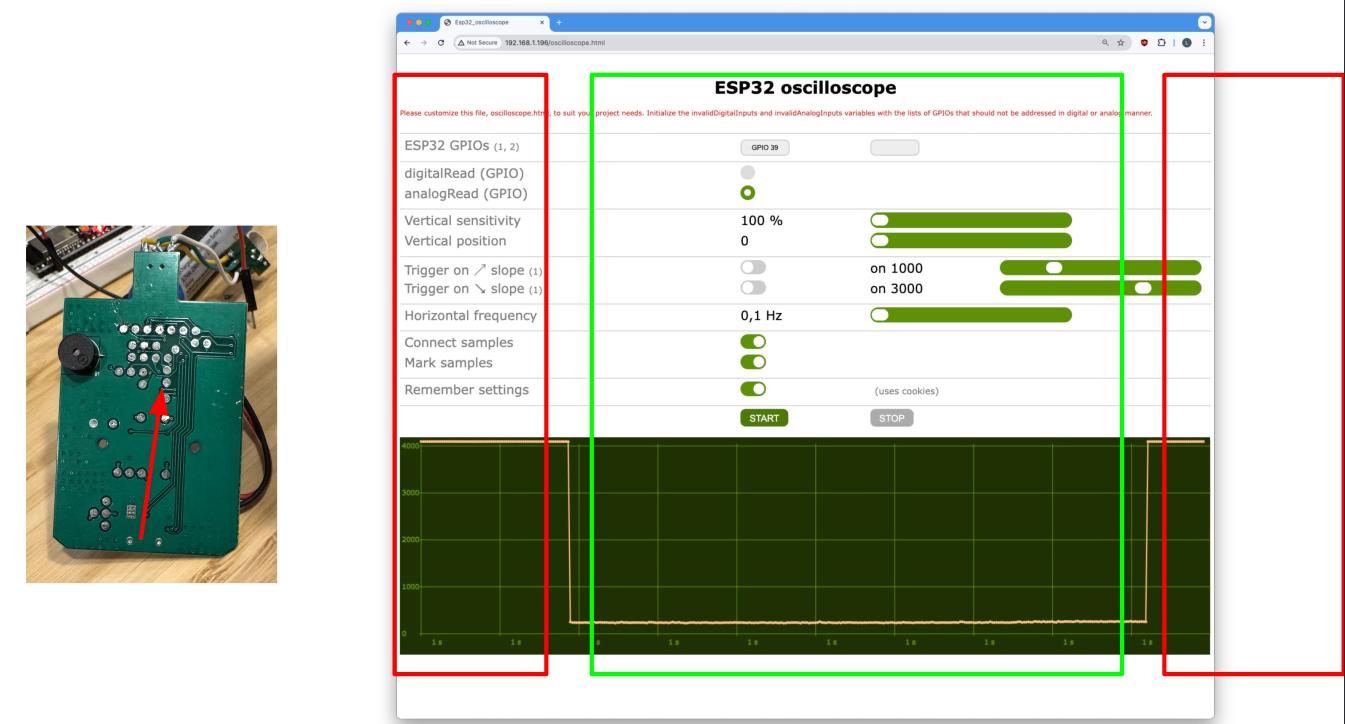Open the GPIO 39 selector
Viewport: 1345px width, 724px height.
pyautogui.click(x=765, y=148)
